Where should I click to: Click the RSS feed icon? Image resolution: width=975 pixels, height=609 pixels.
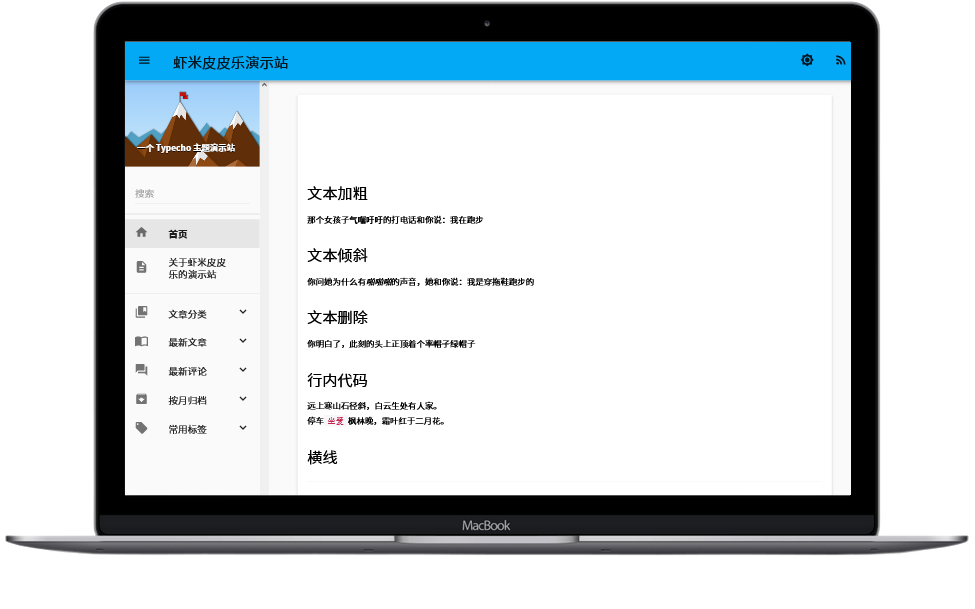(840, 61)
